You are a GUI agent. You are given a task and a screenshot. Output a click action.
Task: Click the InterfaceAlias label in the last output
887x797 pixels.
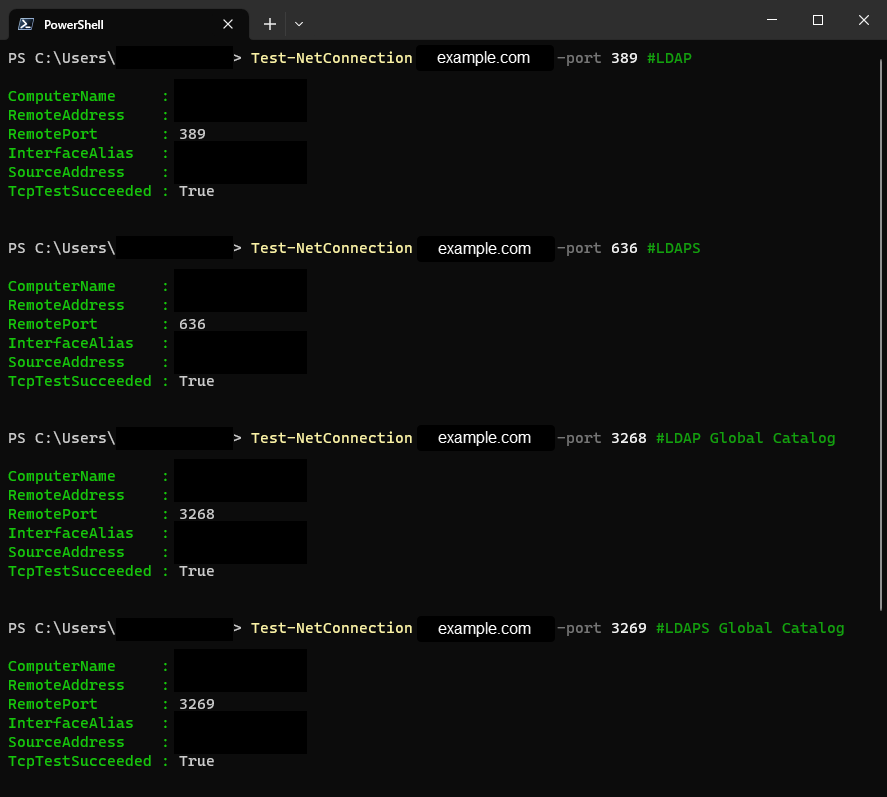tap(70, 723)
